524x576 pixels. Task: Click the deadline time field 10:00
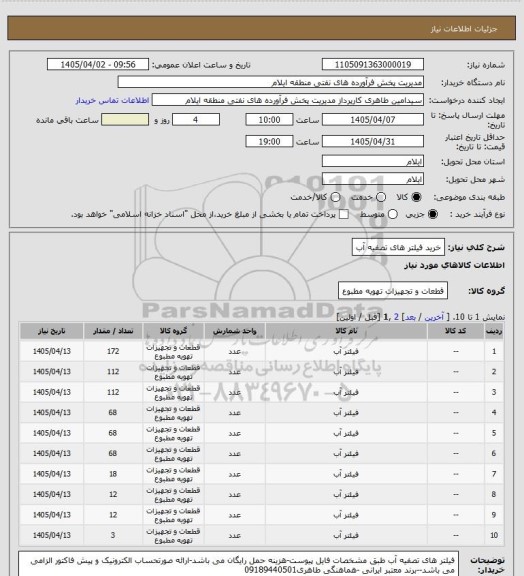tap(269, 120)
